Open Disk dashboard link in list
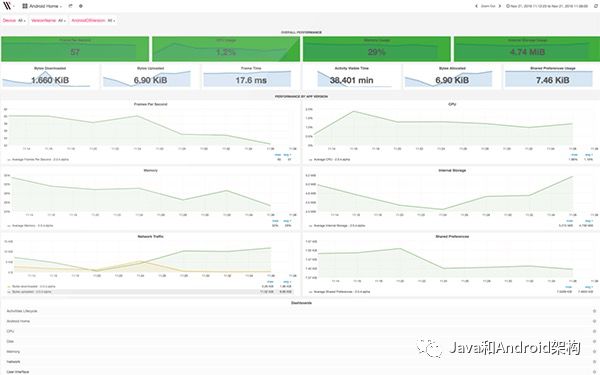600x375 pixels. [10, 341]
